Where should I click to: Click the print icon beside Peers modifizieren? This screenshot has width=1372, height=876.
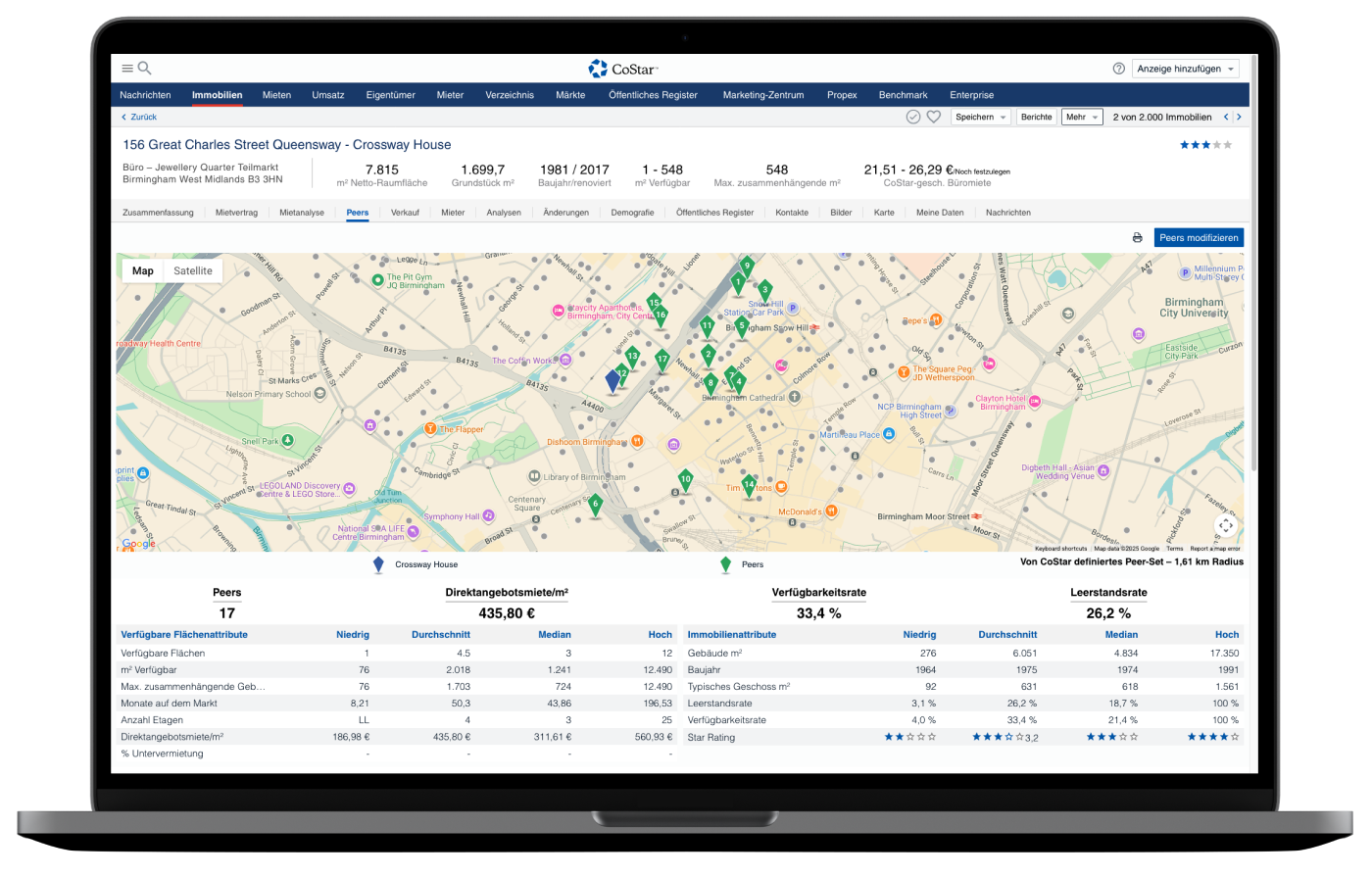pos(1137,238)
